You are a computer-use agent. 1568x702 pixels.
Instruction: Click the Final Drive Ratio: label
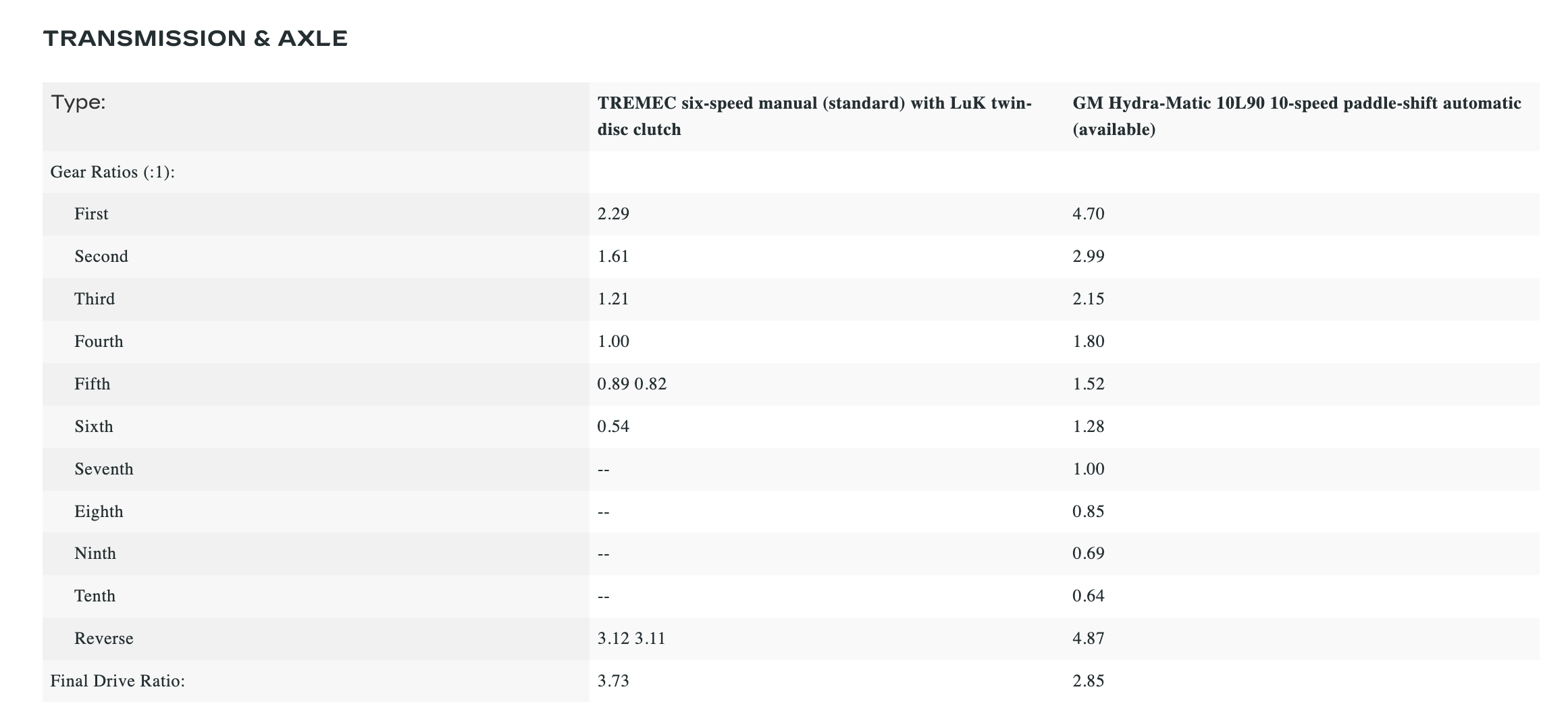[117, 681]
